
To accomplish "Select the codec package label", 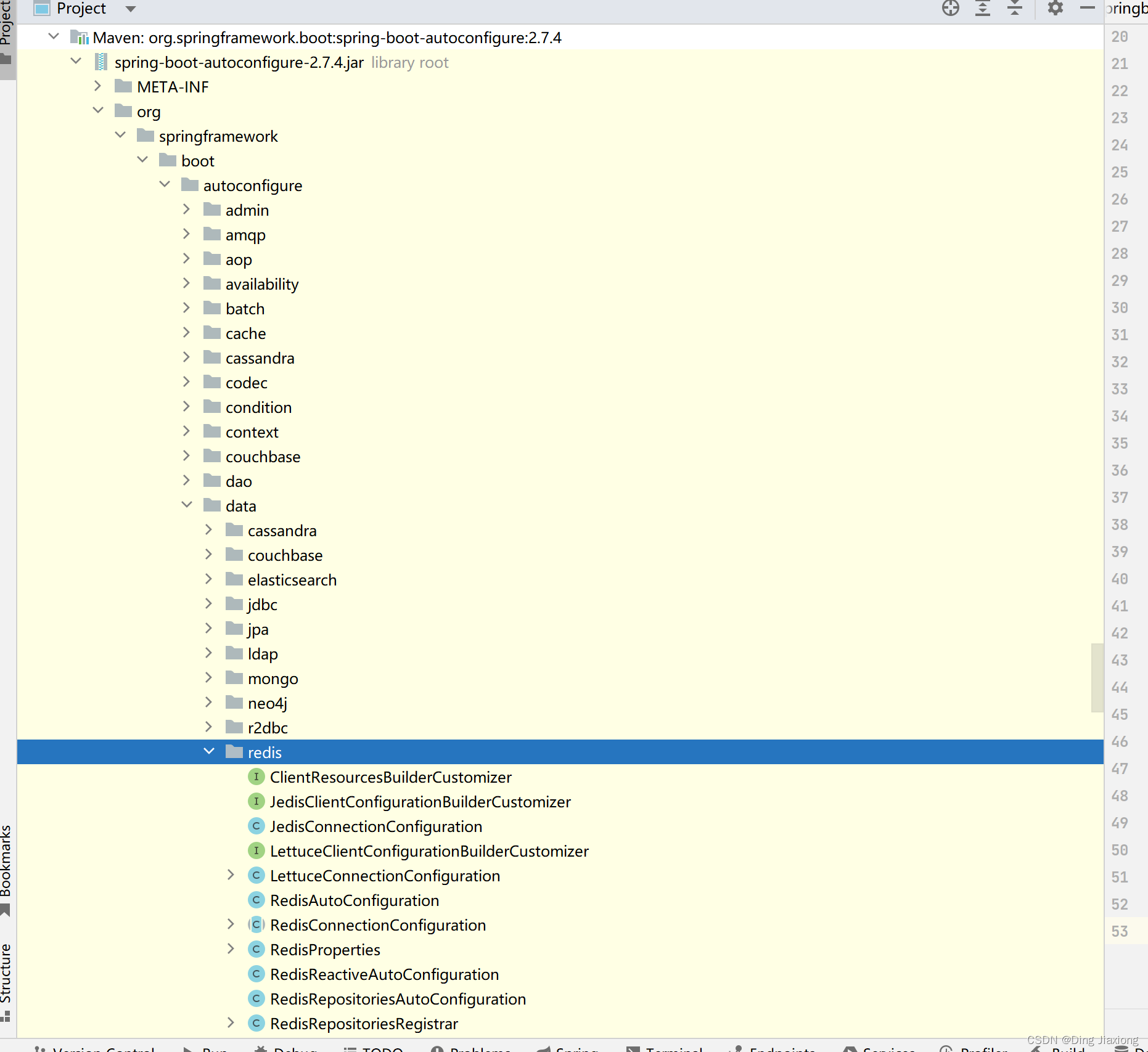I will (x=247, y=383).
